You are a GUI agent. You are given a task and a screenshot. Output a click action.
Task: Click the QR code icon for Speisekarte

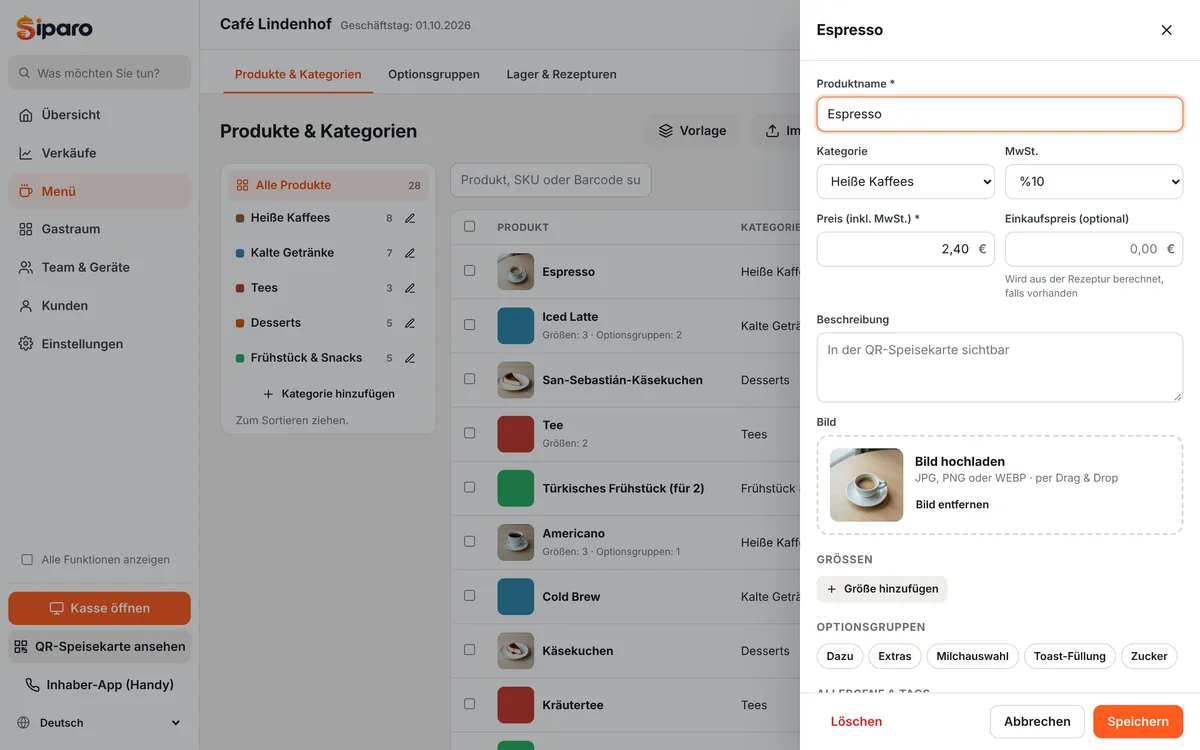(x=21, y=647)
